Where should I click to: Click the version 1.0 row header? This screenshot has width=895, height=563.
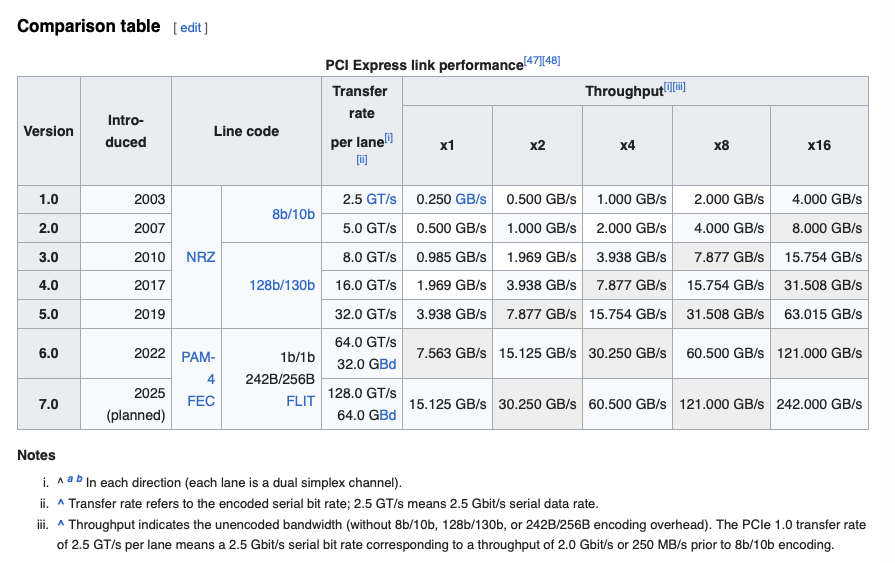[x=49, y=199]
